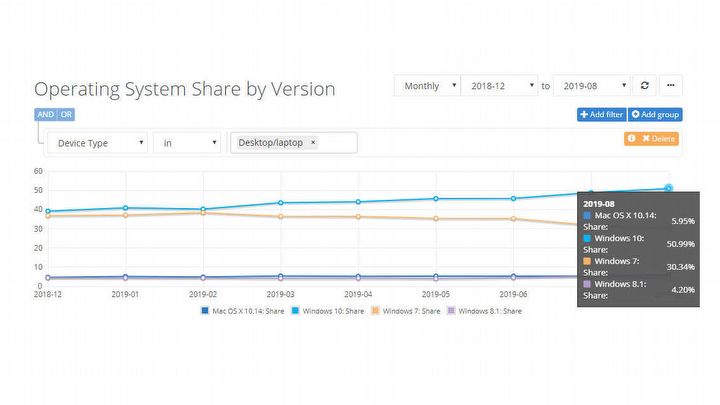The height and width of the screenshot is (405, 720).
Task: Open the 'in' condition dropdown
Action: [x=187, y=143]
